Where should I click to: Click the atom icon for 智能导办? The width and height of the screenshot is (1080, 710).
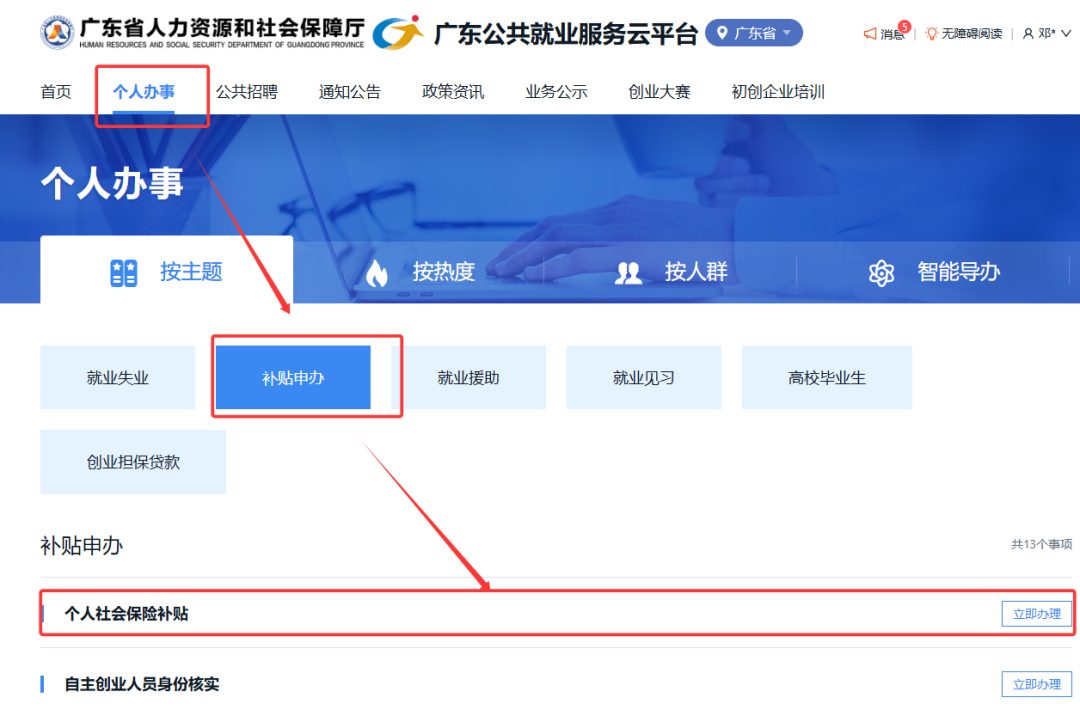point(881,272)
